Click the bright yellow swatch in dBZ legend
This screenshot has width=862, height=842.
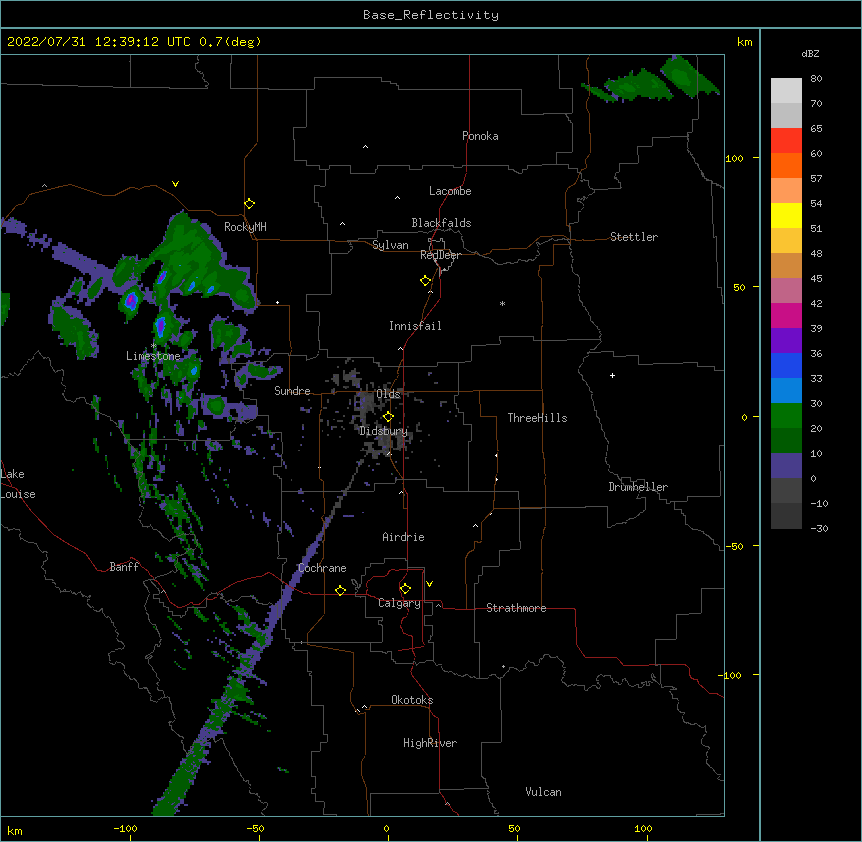pyautogui.click(x=786, y=215)
